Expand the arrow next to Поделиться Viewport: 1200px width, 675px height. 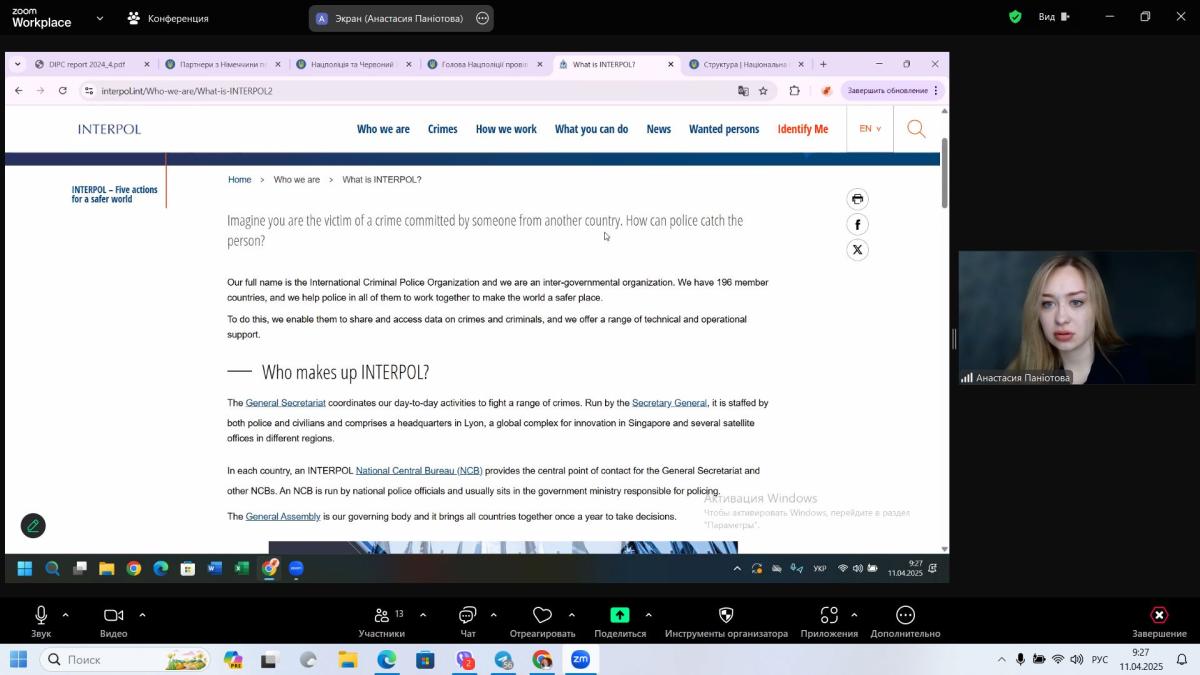(x=648, y=615)
